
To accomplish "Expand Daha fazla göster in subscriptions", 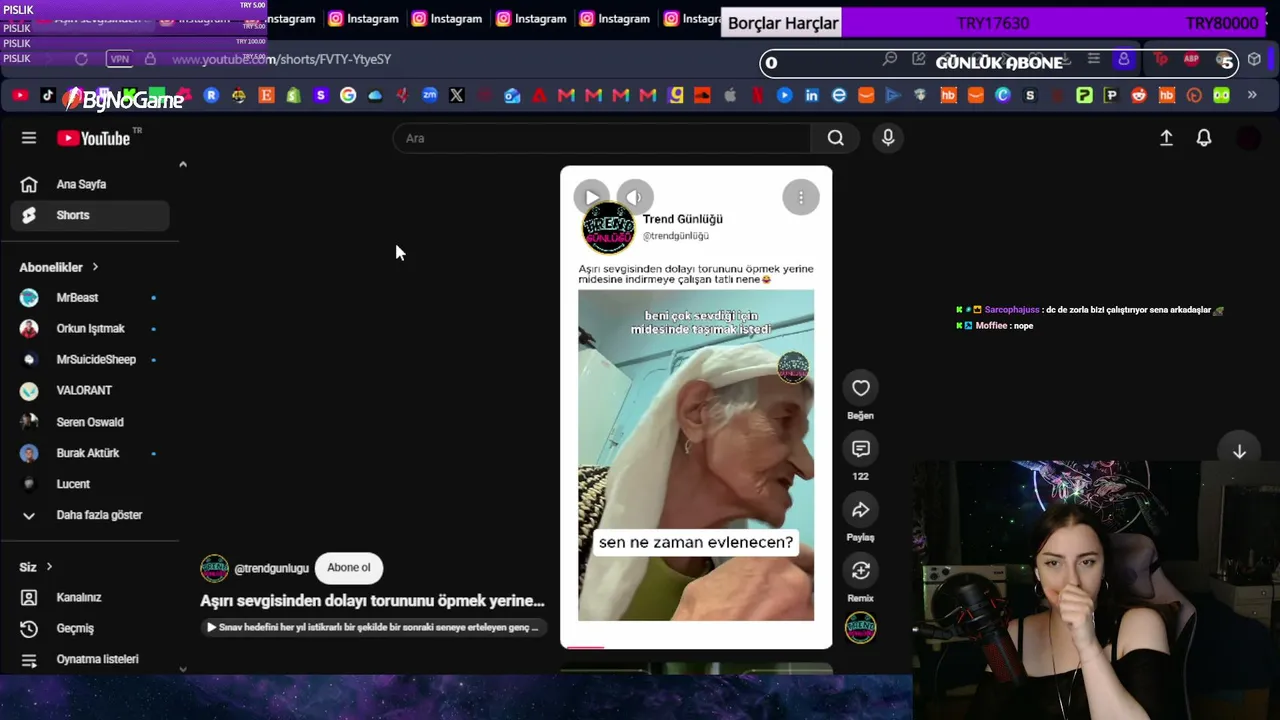I will click(x=90, y=515).
